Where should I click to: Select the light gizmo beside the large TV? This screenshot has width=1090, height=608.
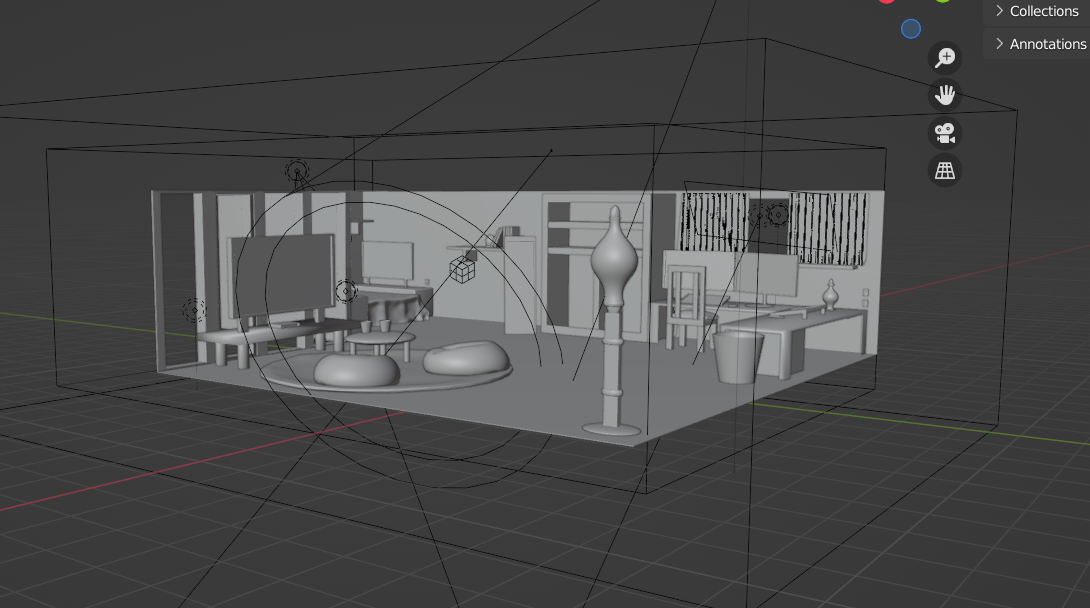coord(345,291)
